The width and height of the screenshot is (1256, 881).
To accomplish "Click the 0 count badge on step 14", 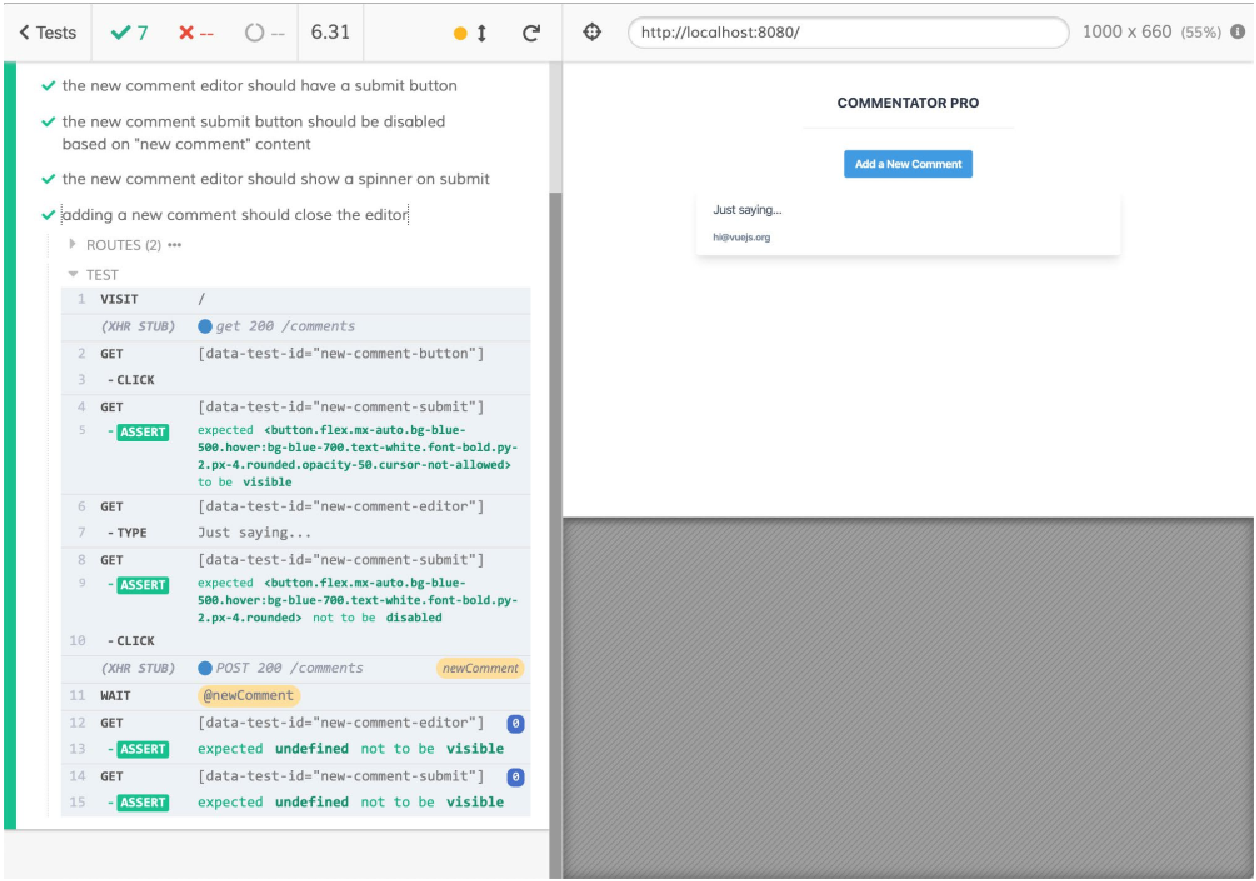I will [x=515, y=776].
